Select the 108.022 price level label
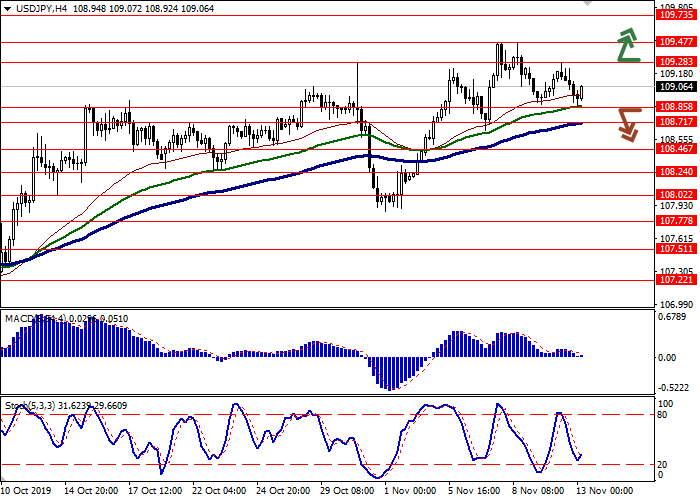 (676, 195)
